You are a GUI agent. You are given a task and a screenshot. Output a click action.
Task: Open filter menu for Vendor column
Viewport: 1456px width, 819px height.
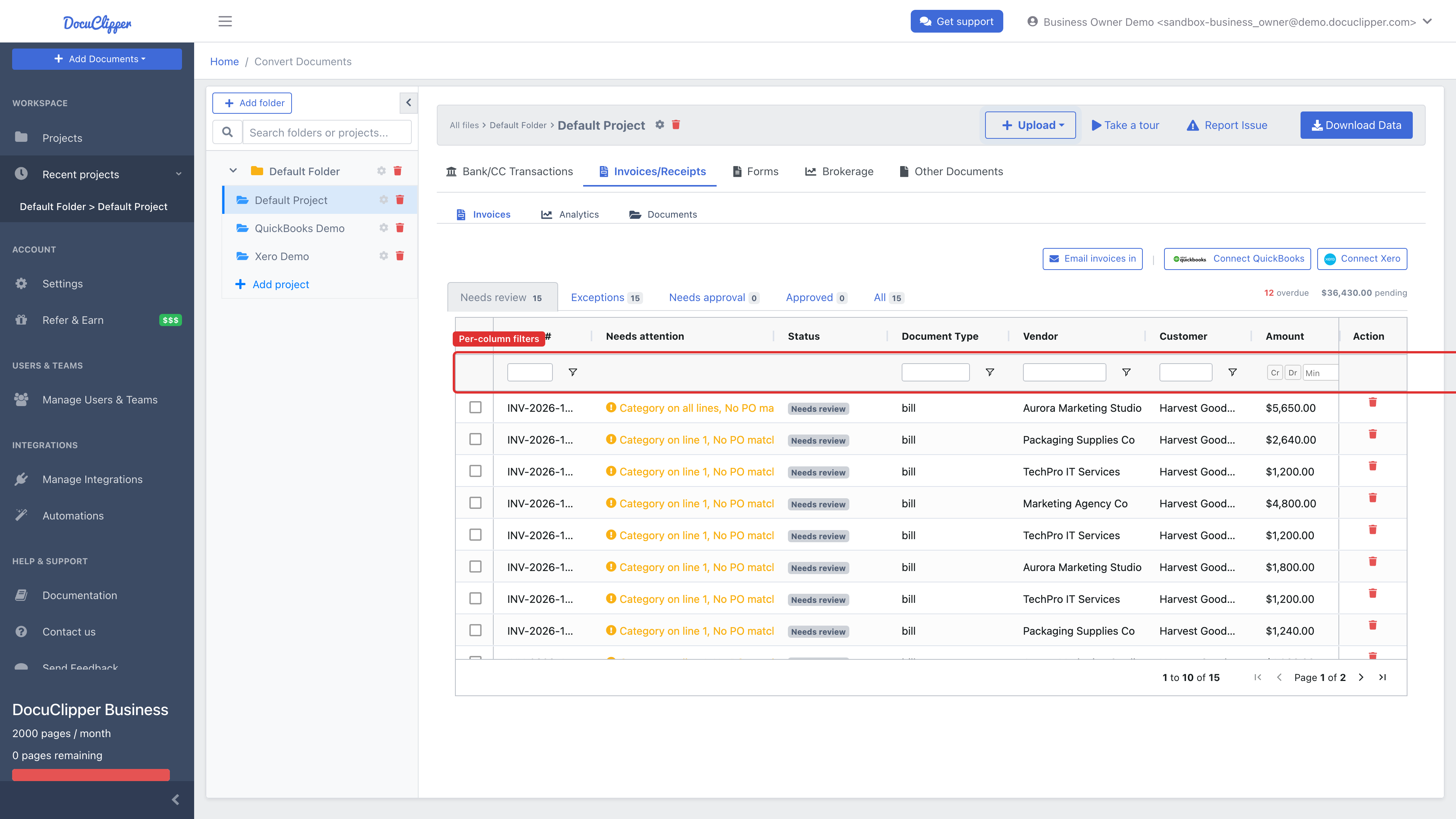tap(1126, 372)
